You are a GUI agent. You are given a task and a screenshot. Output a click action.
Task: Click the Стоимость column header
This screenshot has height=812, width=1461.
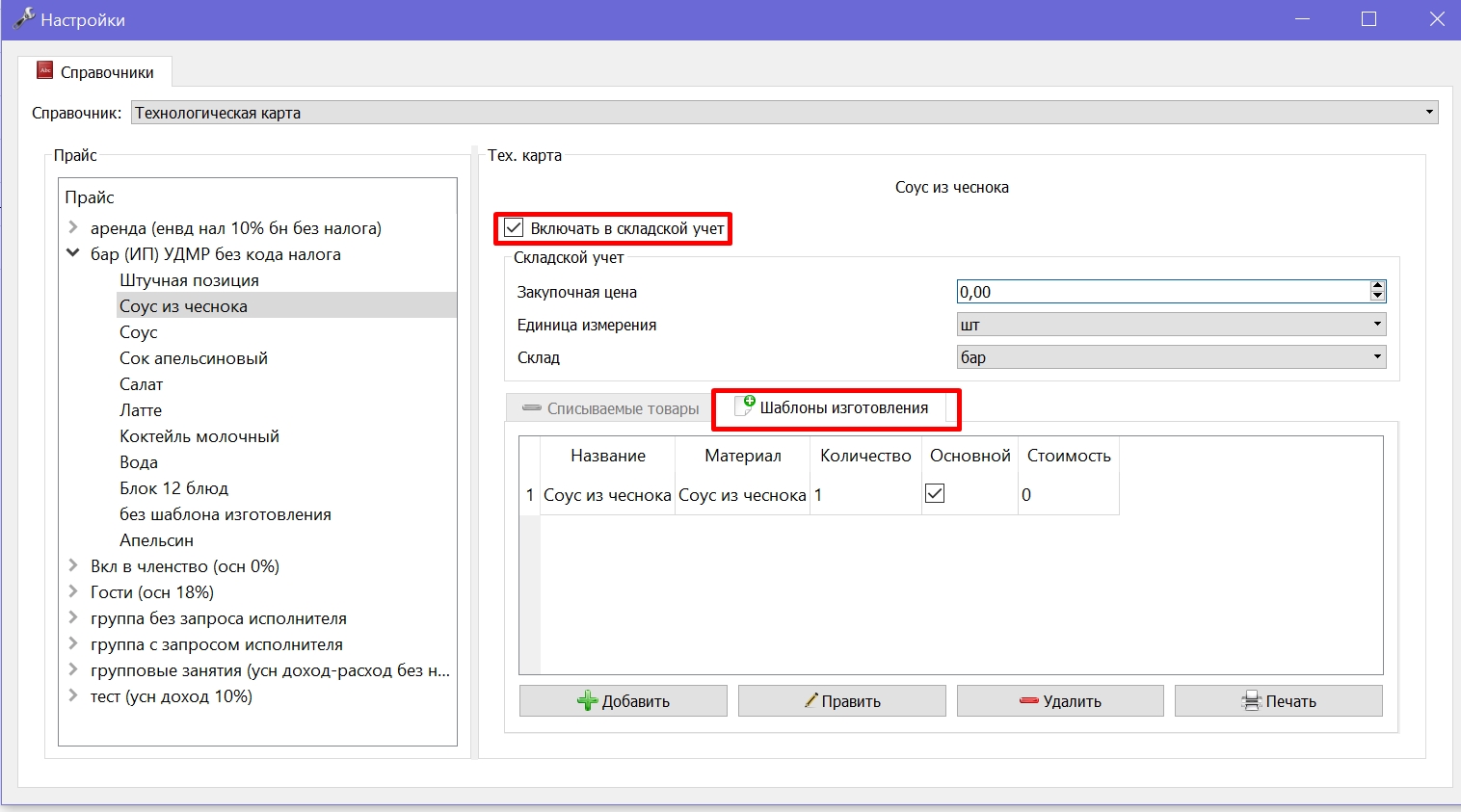coord(1069,456)
